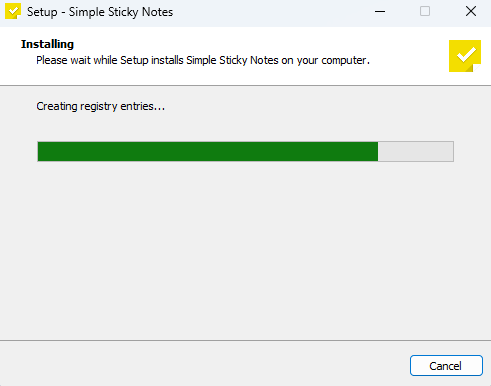Click the 'Setup - Simple Sticky Notes' title

pos(100,12)
